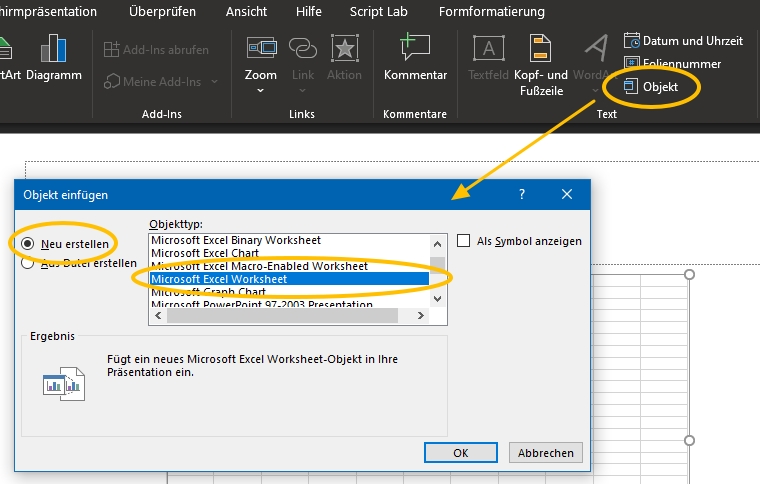Expand the Zoom dropdown arrow
760x484 pixels.
[260, 90]
